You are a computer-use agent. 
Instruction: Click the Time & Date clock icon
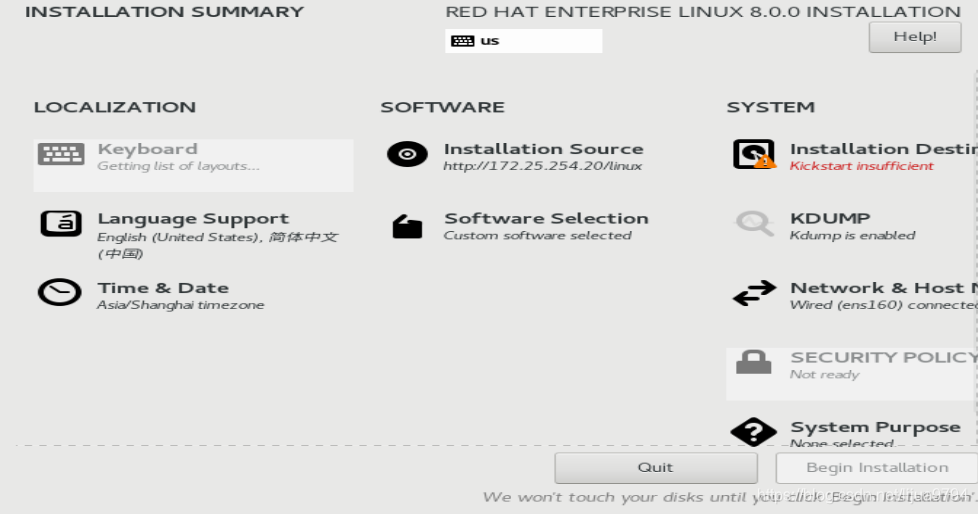point(60,292)
